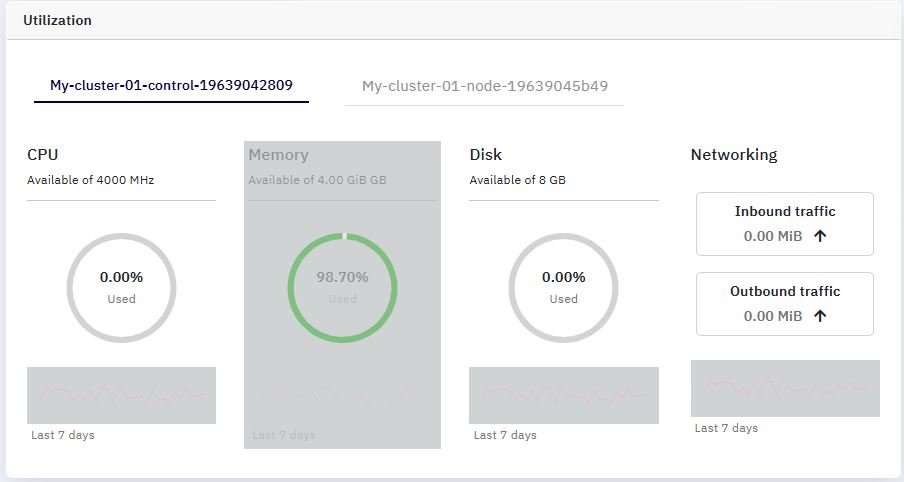Click the Available of 4000 MHz label

(91, 180)
